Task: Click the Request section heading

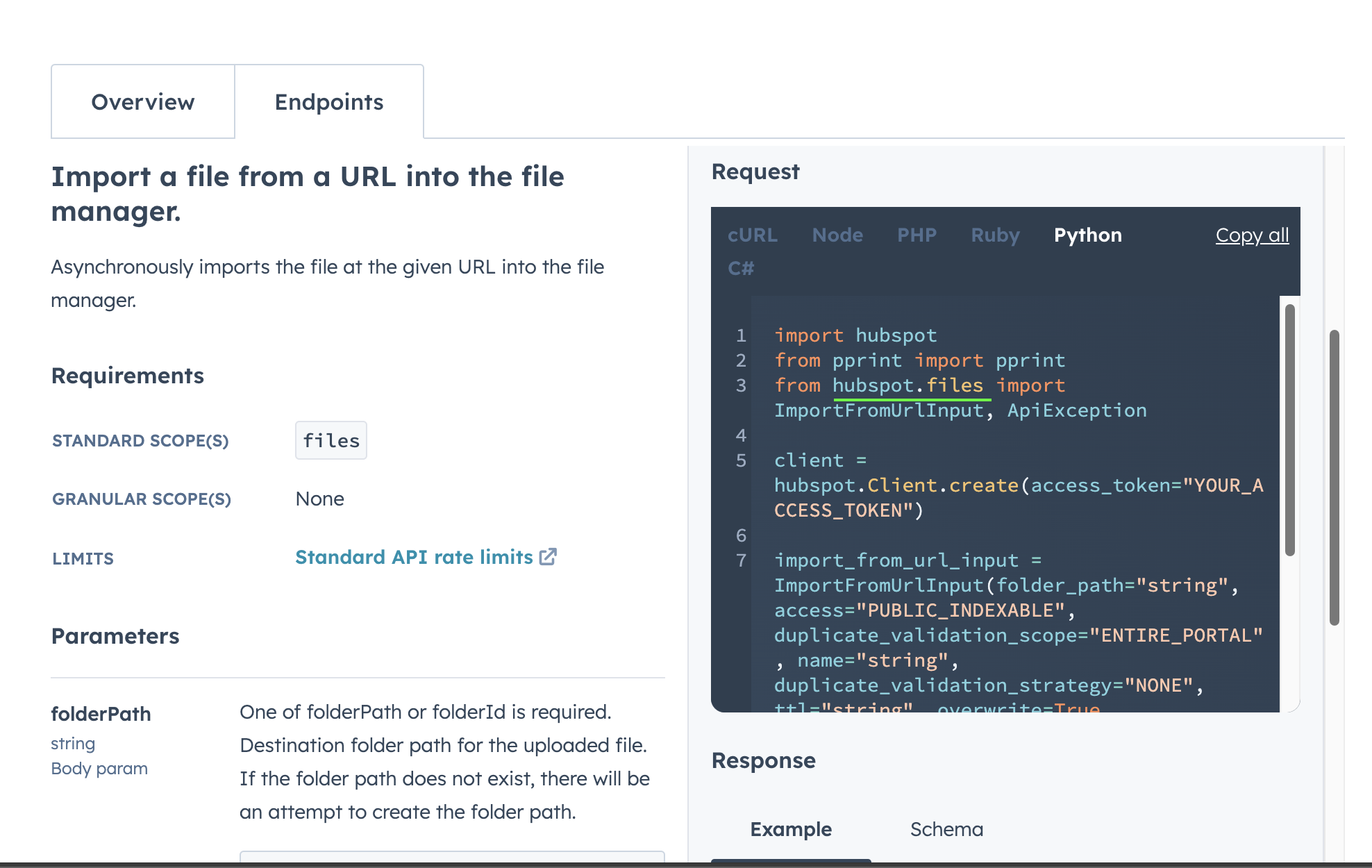Action: tap(755, 172)
